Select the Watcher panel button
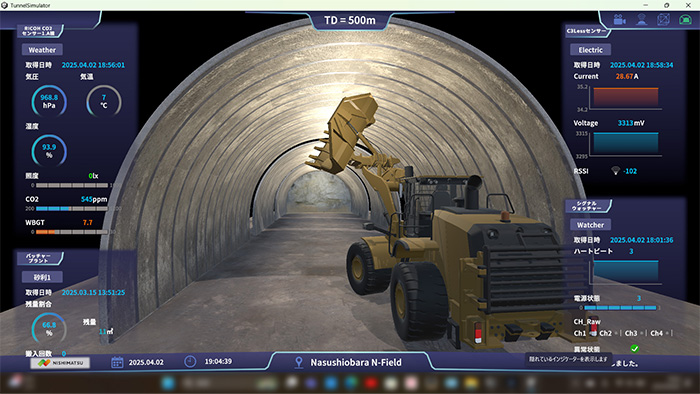The image size is (700, 394). [590, 225]
